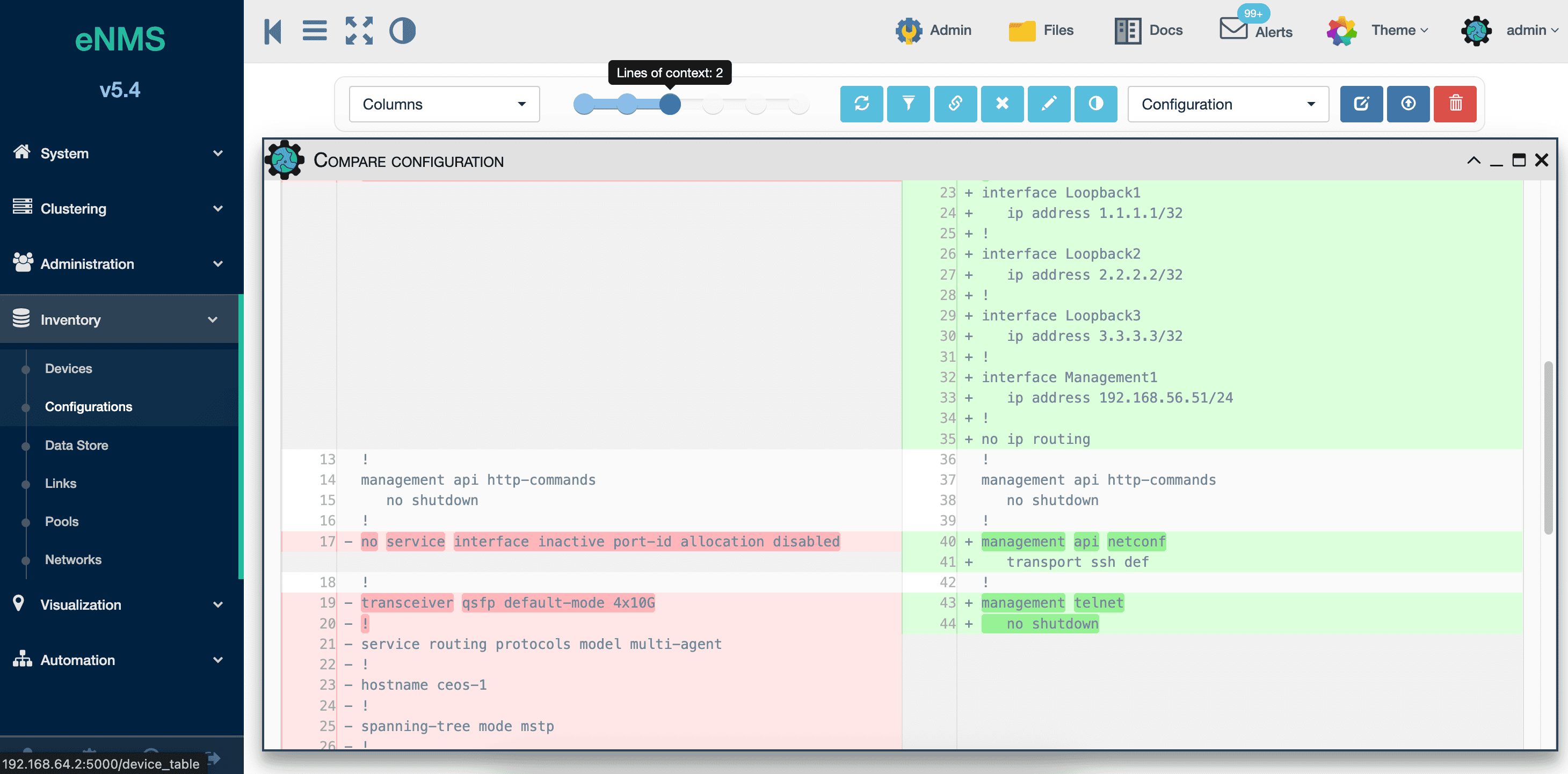1568x774 pixels.
Task: Open the Networks page
Action: 73,559
